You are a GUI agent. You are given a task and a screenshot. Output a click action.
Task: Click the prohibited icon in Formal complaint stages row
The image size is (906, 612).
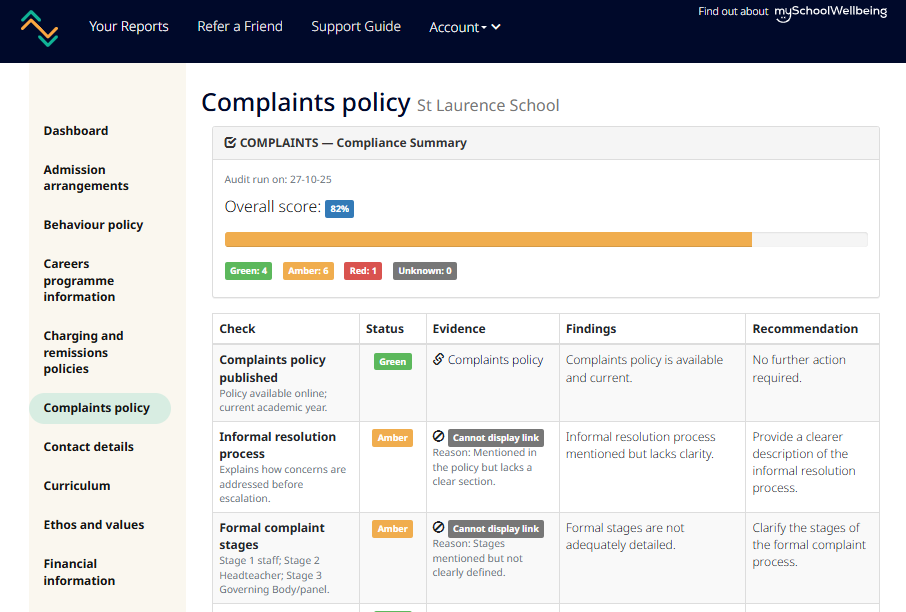(x=438, y=528)
